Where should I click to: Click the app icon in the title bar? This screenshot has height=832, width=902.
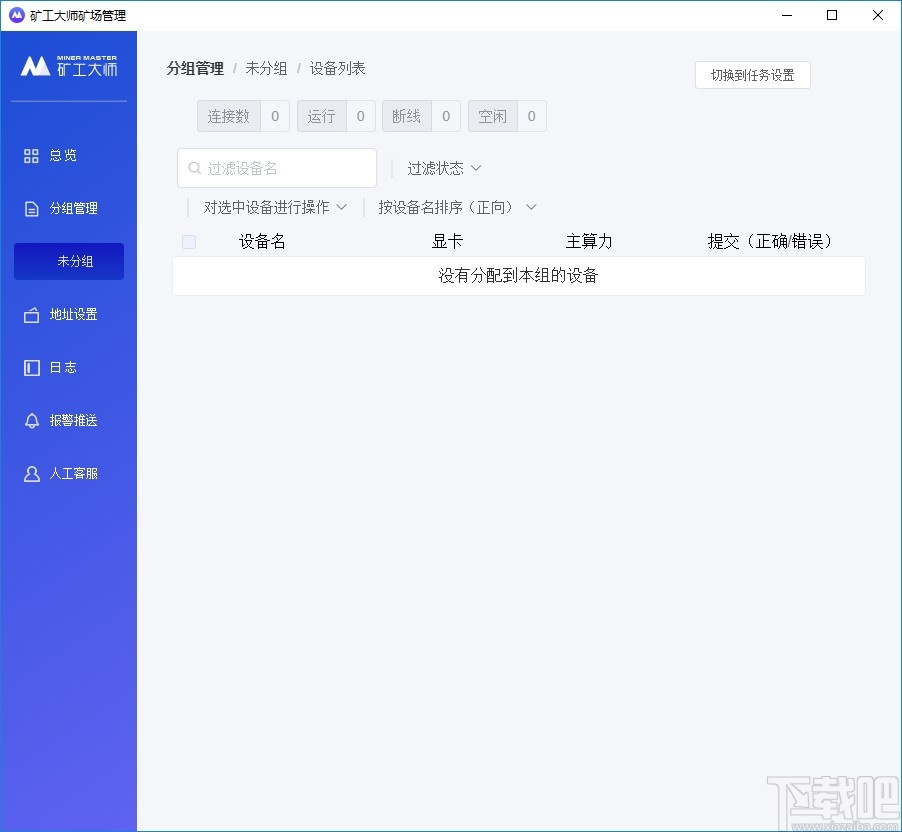[15, 15]
